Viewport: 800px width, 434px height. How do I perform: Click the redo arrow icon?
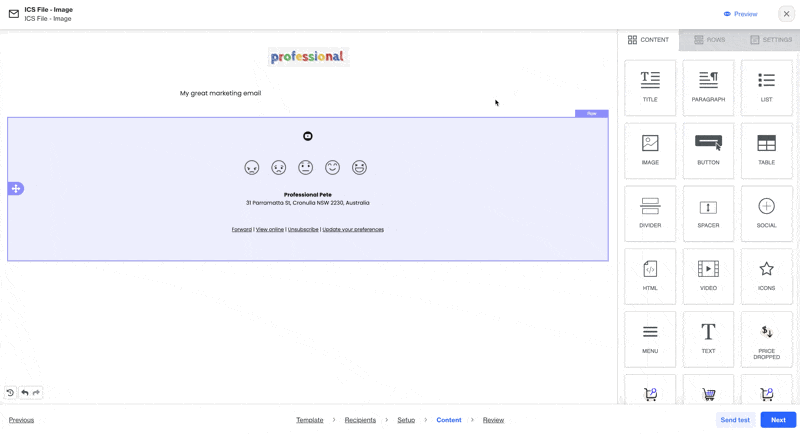36,393
